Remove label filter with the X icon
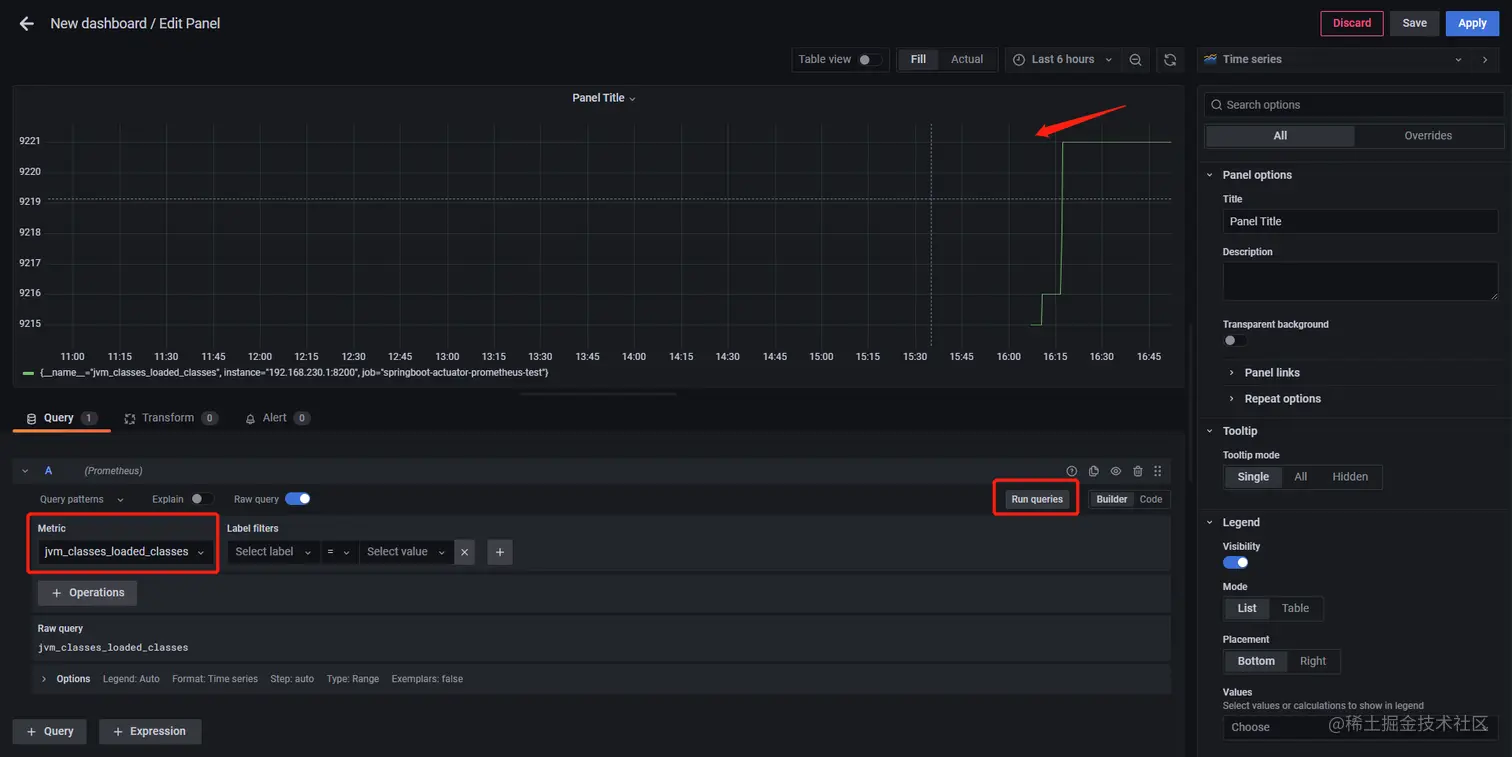Screen dimensions: 1512x757 465,552
